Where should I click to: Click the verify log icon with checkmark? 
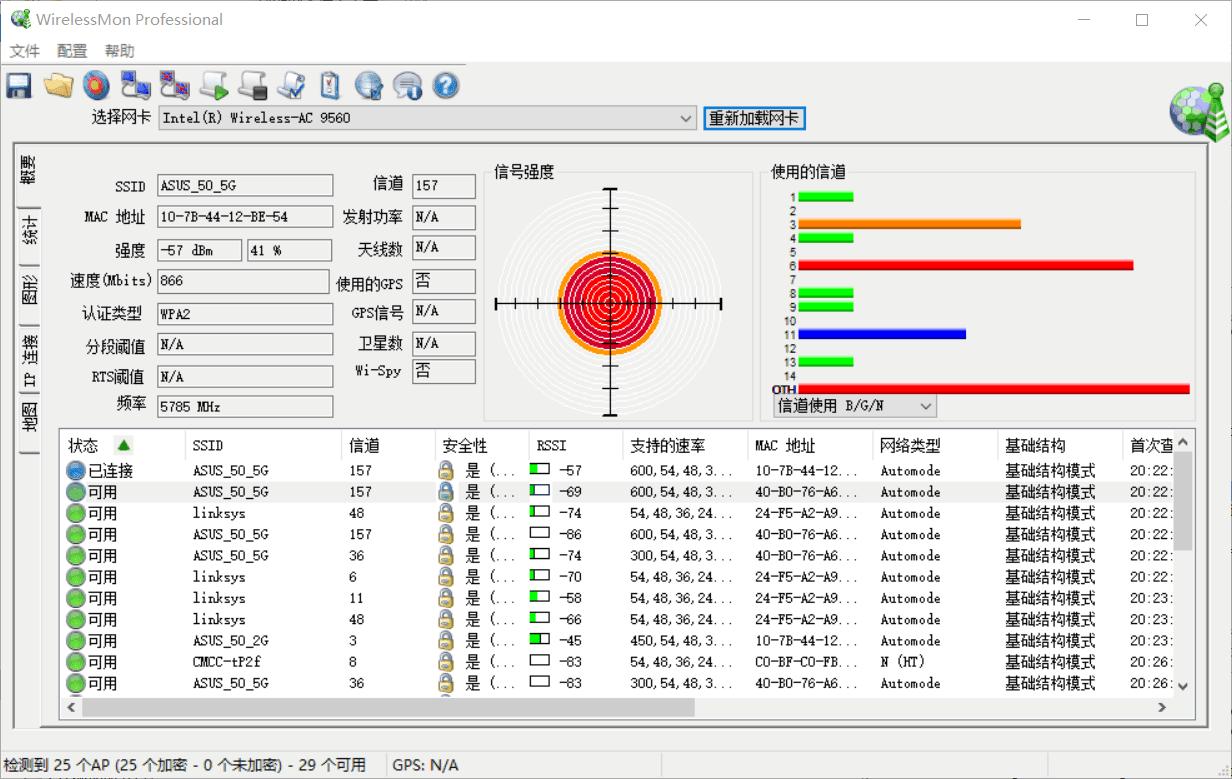tap(291, 85)
